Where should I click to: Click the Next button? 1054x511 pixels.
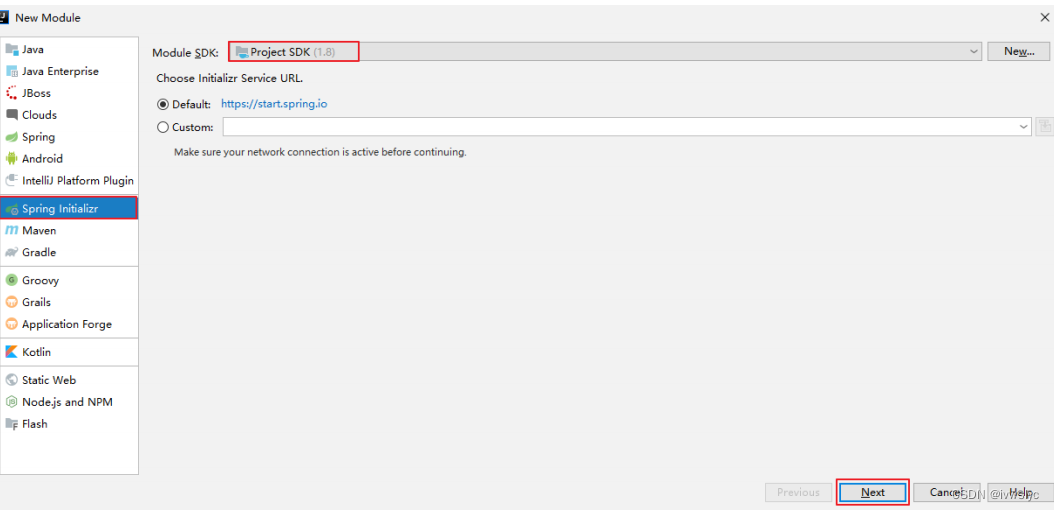pos(873,492)
